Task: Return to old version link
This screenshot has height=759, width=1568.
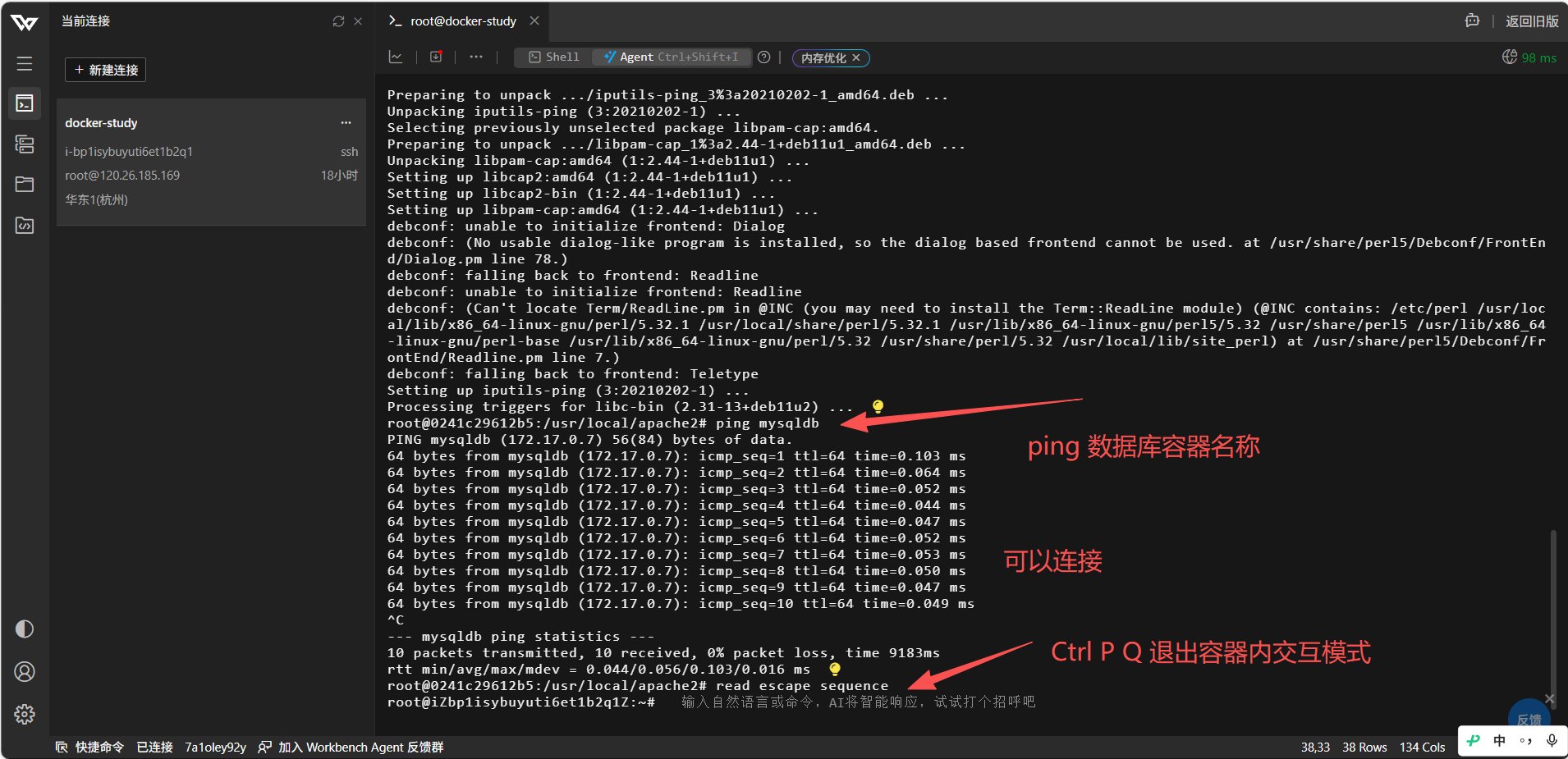Action: [1532, 21]
